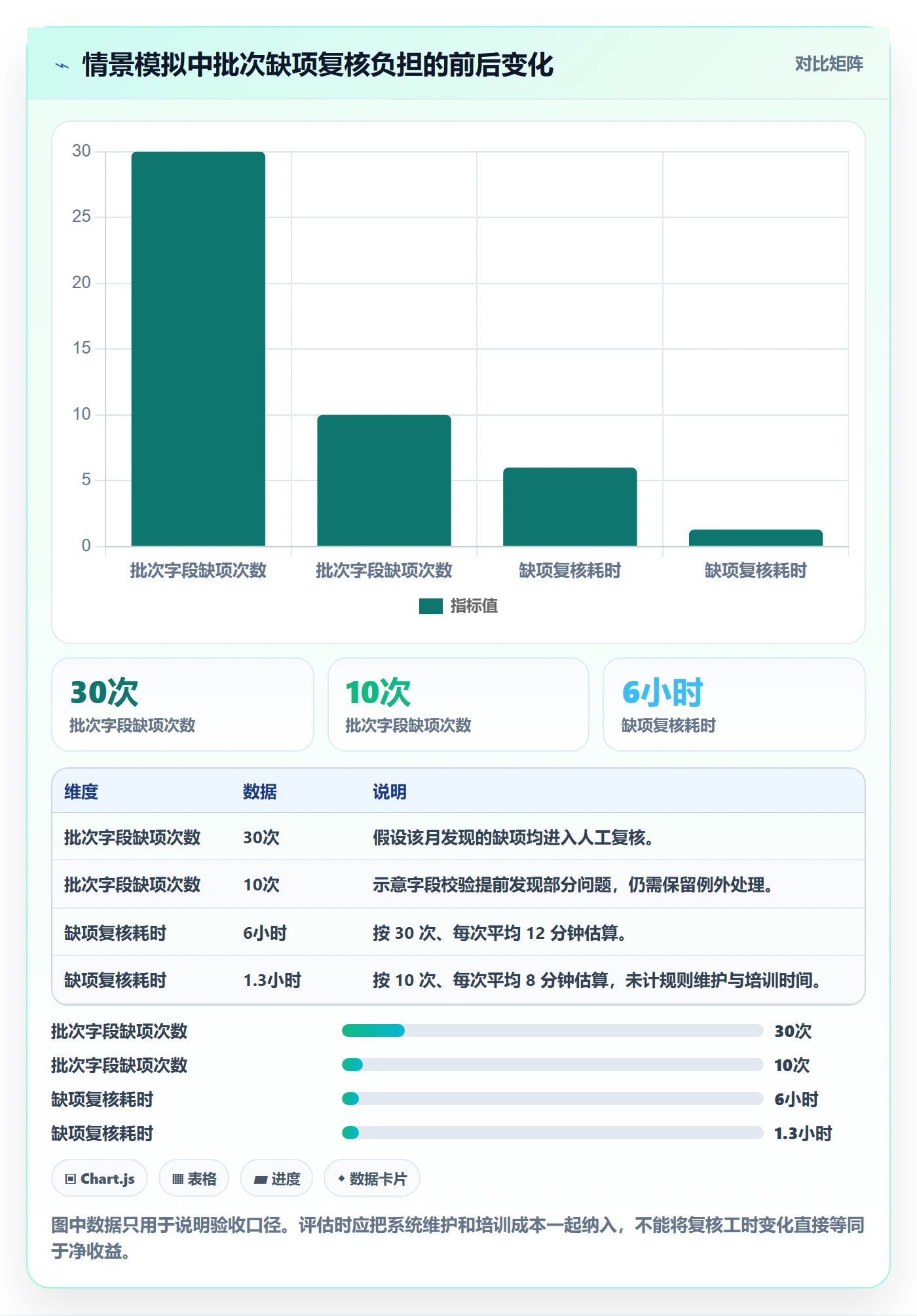Click the footer note starting 图中数据只用于说明验收口径
The image size is (917, 1316).
click(x=458, y=1237)
